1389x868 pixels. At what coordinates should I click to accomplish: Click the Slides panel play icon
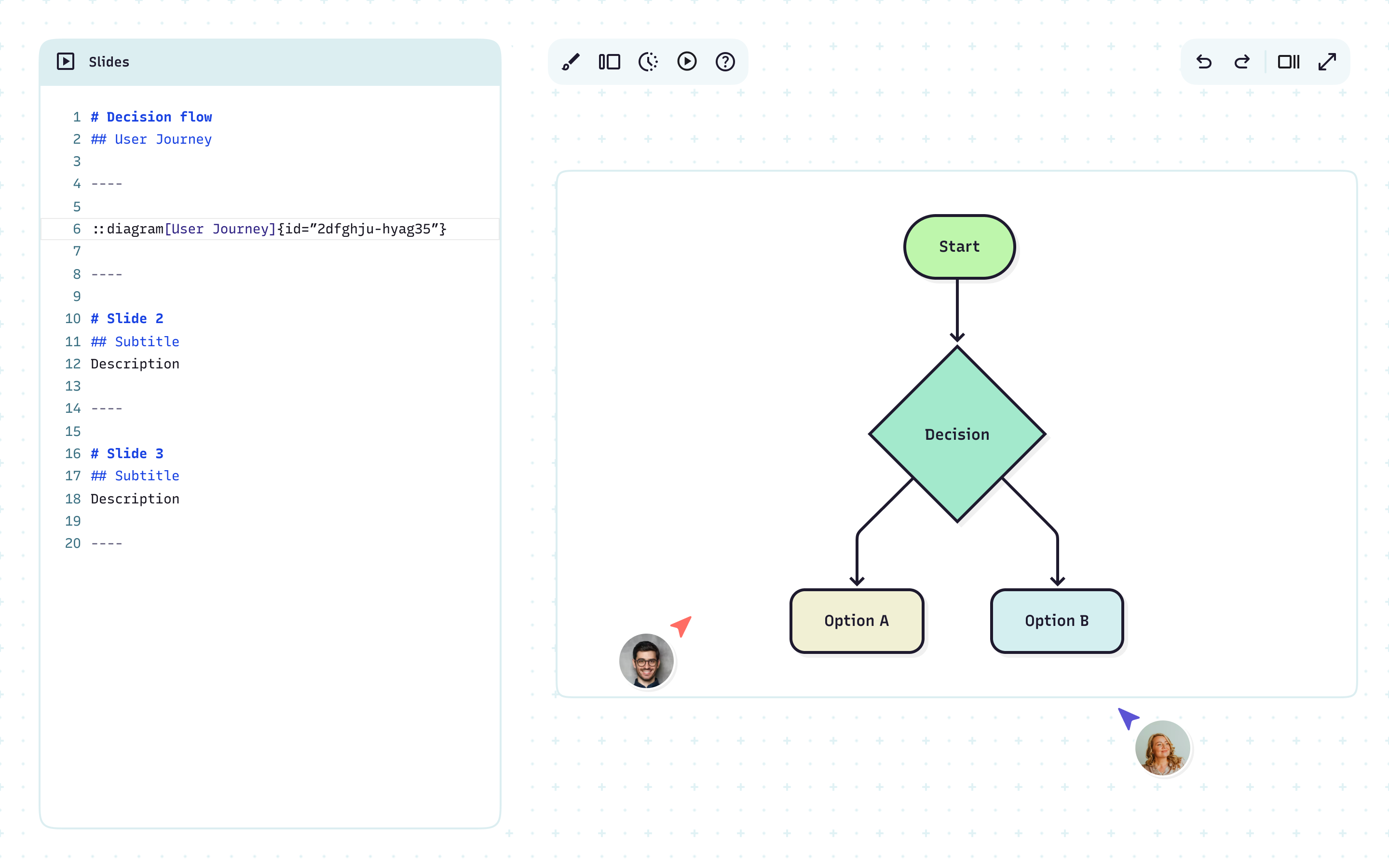(66, 61)
